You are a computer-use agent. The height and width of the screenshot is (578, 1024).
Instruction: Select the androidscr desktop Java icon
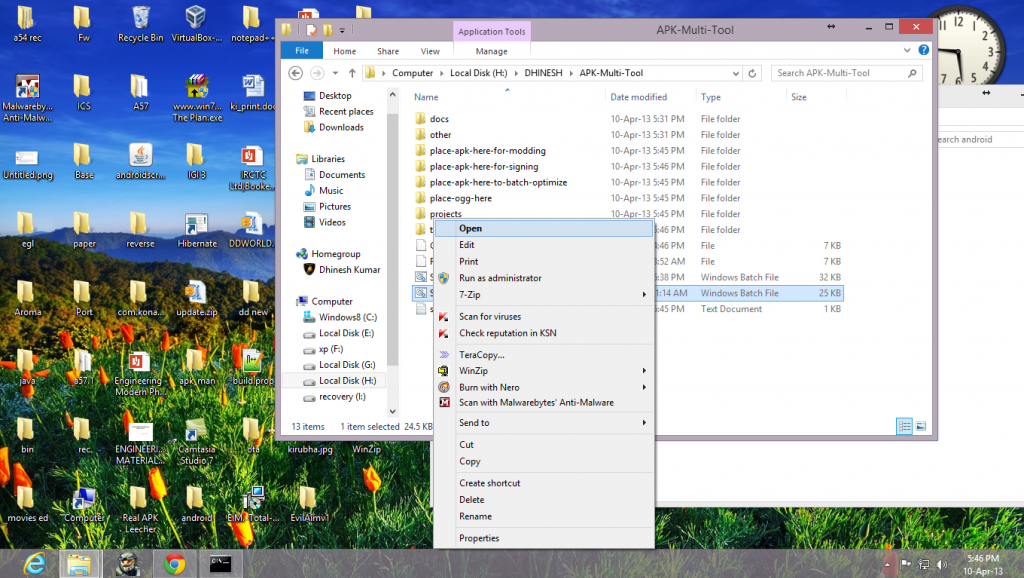140,162
